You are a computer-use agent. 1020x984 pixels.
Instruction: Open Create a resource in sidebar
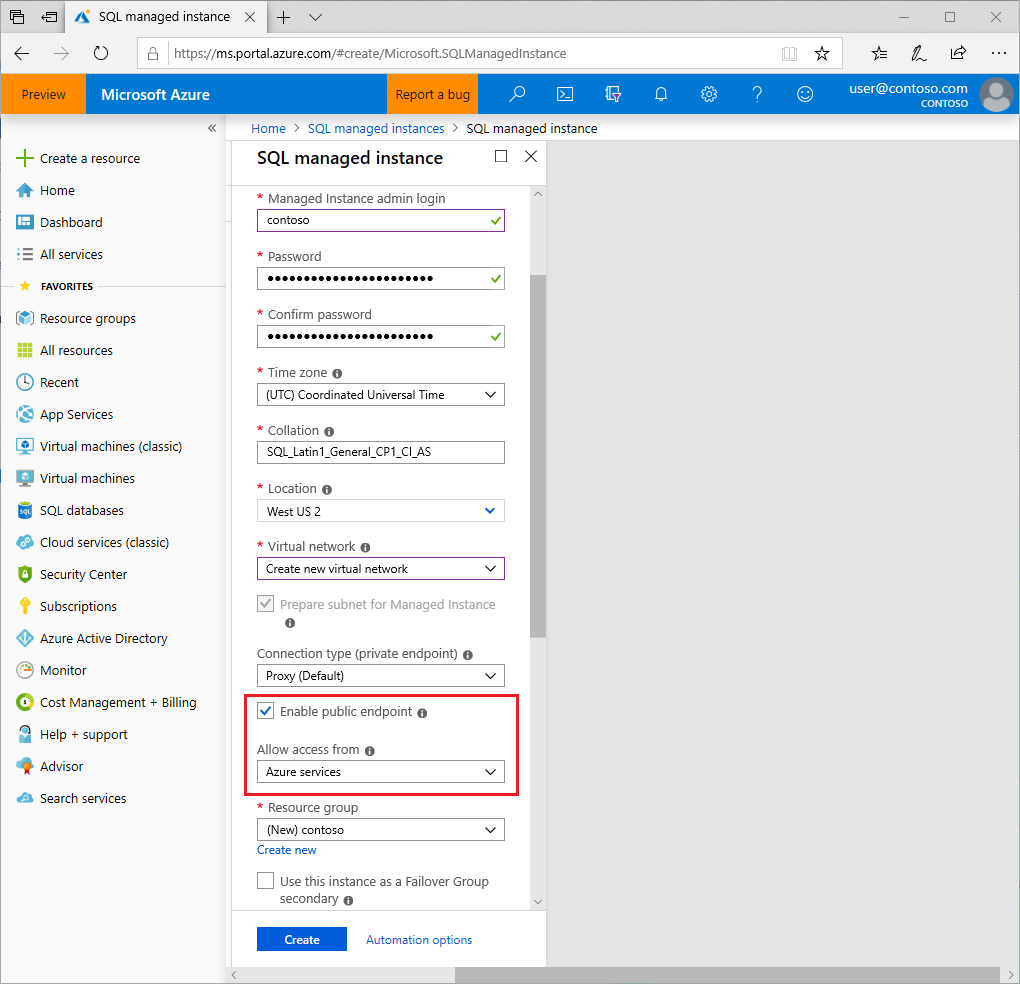pos(78,158)
